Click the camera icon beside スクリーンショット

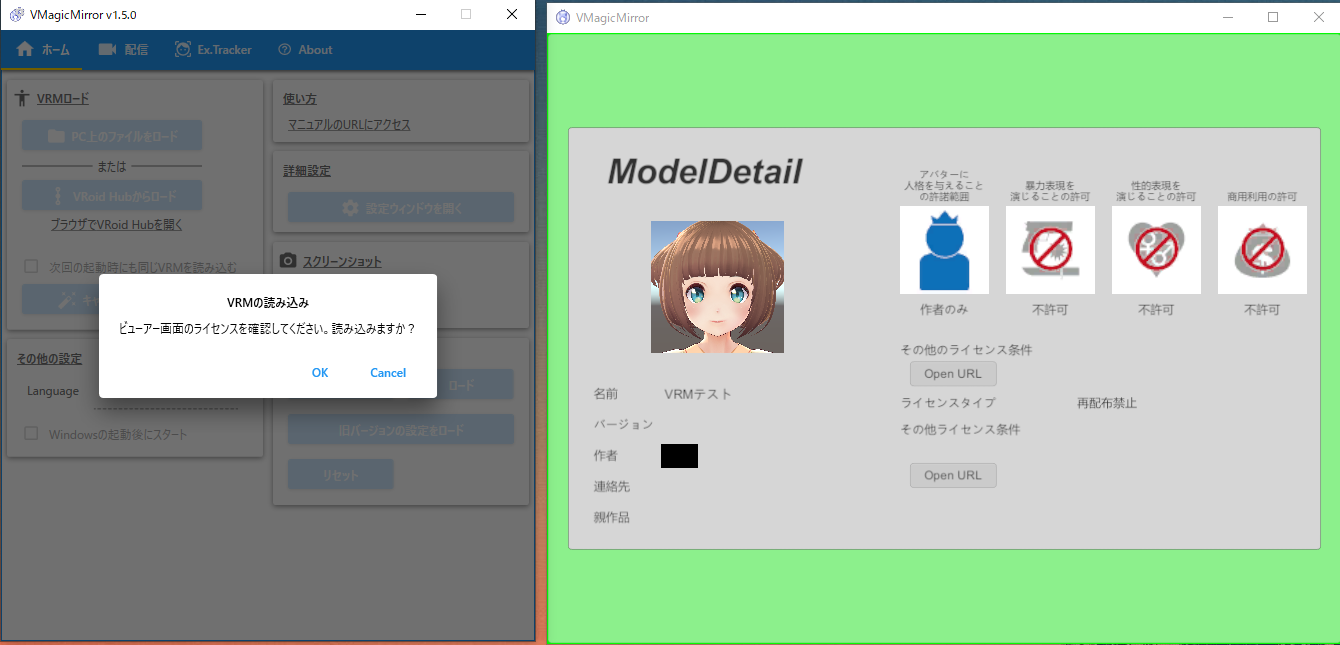tap(289, 261)
